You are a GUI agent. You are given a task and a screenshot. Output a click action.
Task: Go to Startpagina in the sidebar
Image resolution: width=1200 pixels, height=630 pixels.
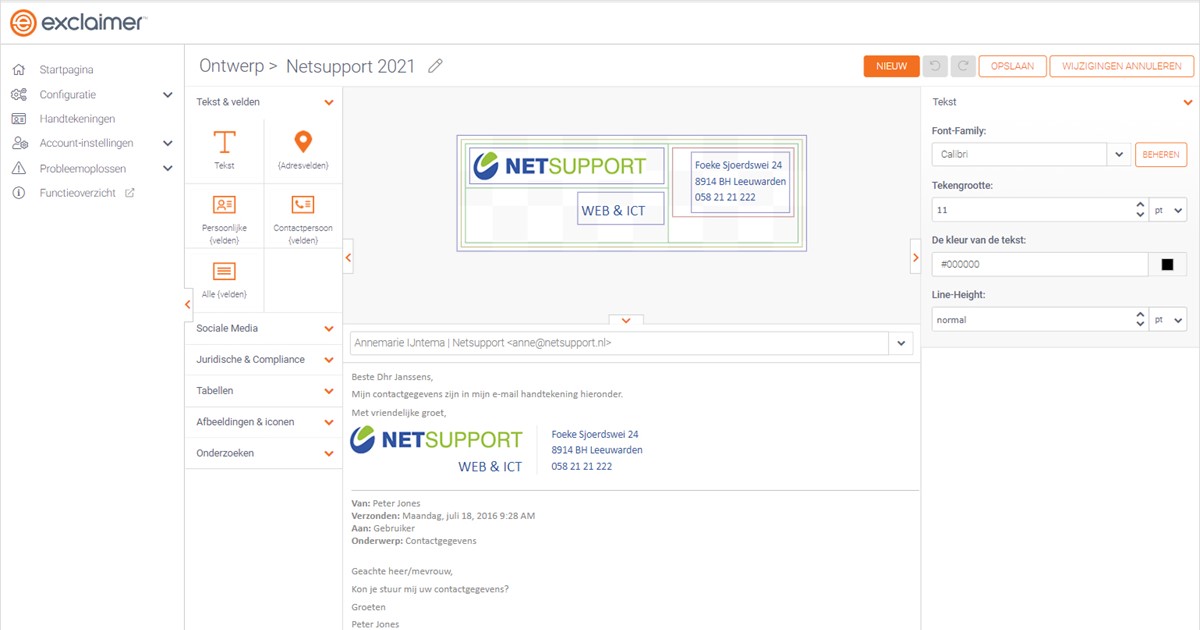click(66, 70)
